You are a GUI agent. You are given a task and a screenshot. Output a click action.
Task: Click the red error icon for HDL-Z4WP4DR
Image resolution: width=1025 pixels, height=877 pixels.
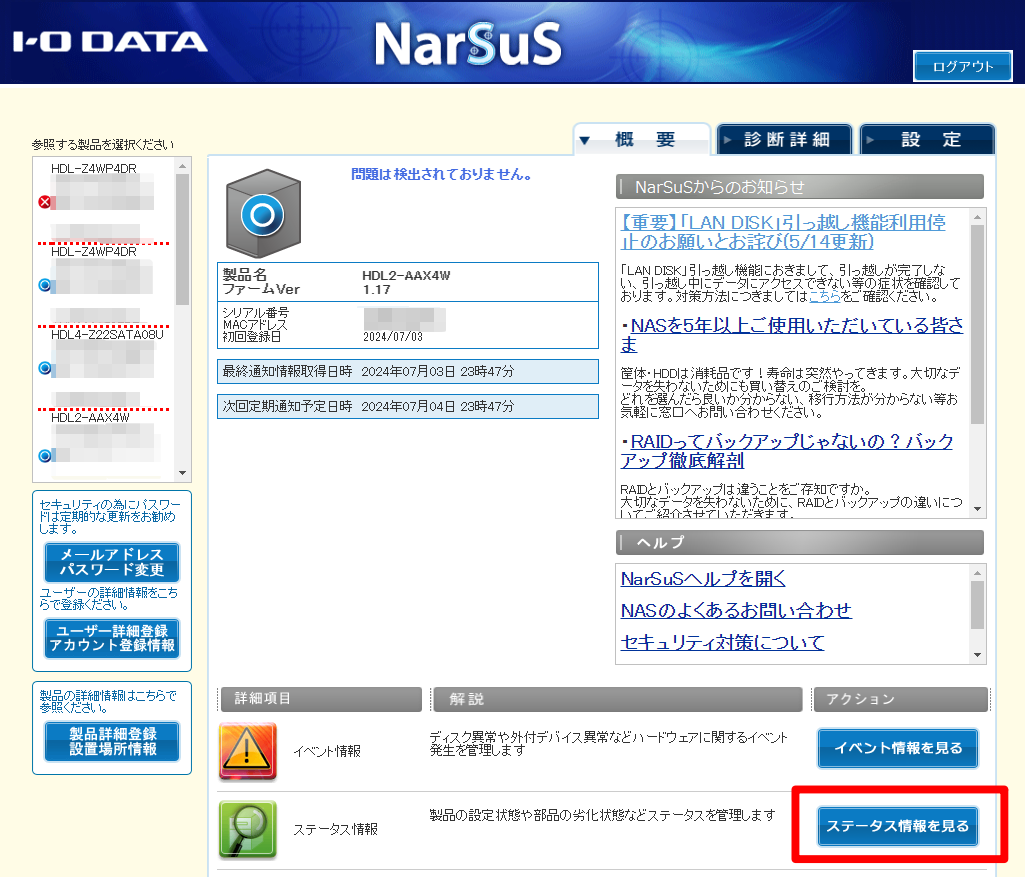[44, 202]
